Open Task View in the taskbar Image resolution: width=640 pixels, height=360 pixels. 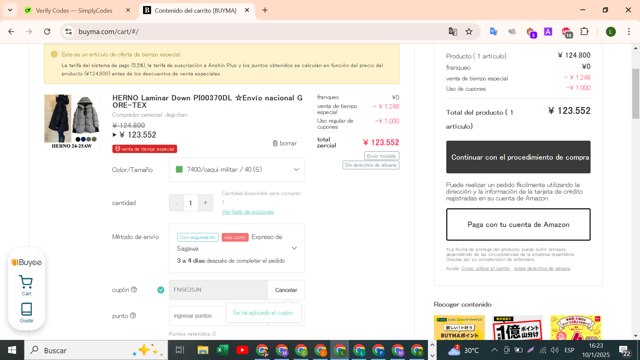tap(180, 350)
